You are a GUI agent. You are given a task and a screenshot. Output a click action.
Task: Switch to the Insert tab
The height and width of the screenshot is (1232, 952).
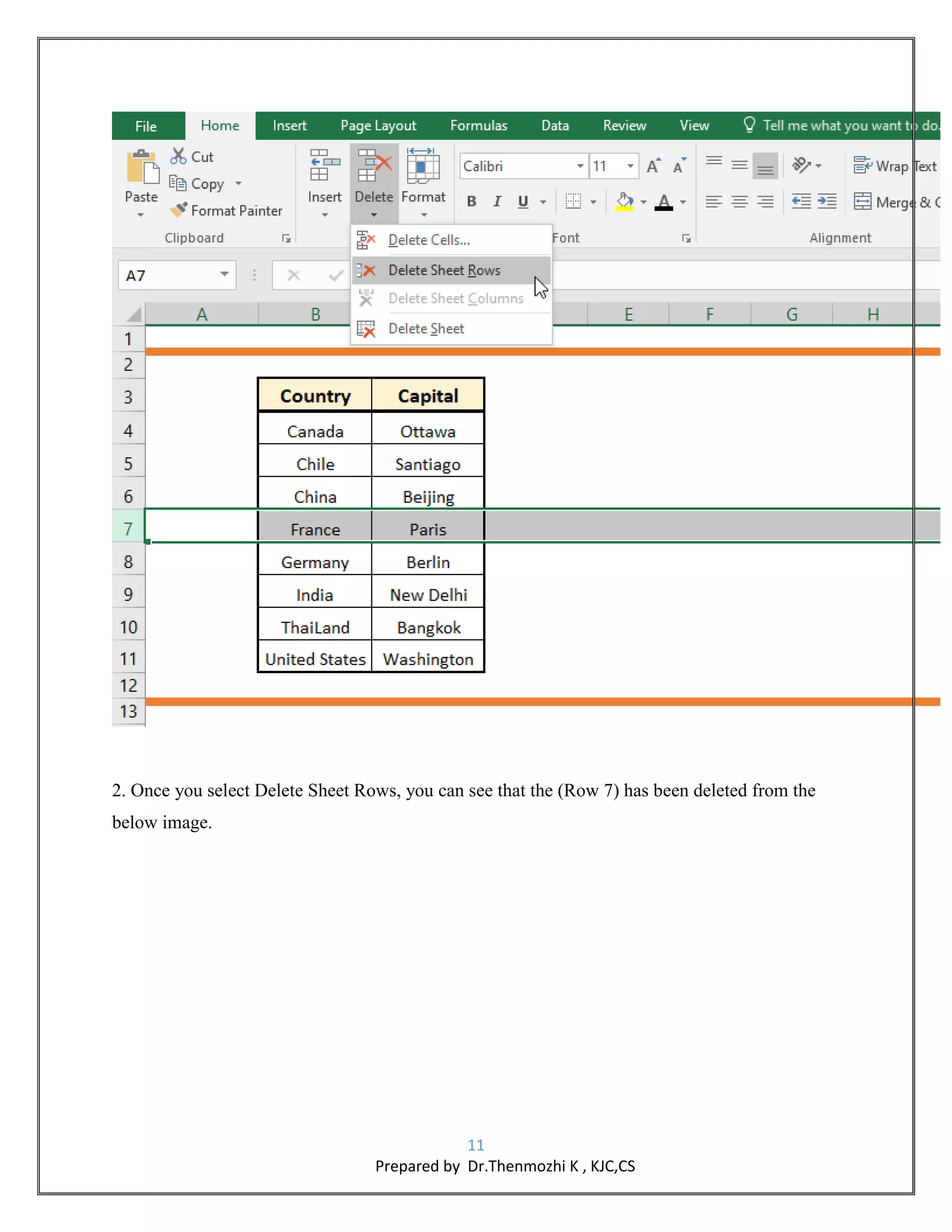[x=289, y=125]
